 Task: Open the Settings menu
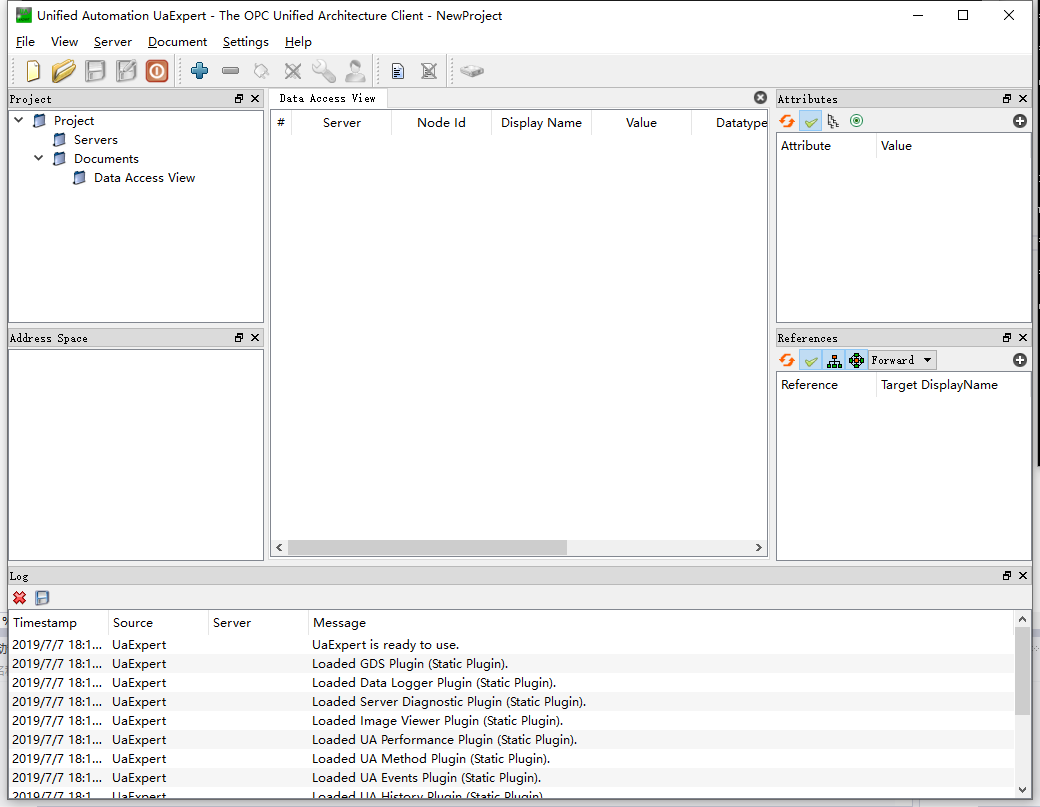click(245, 42)
